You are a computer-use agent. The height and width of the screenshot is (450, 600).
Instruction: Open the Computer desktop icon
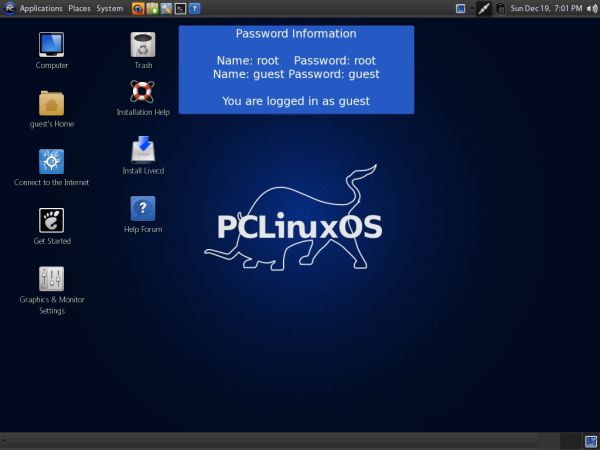(51, 45)
